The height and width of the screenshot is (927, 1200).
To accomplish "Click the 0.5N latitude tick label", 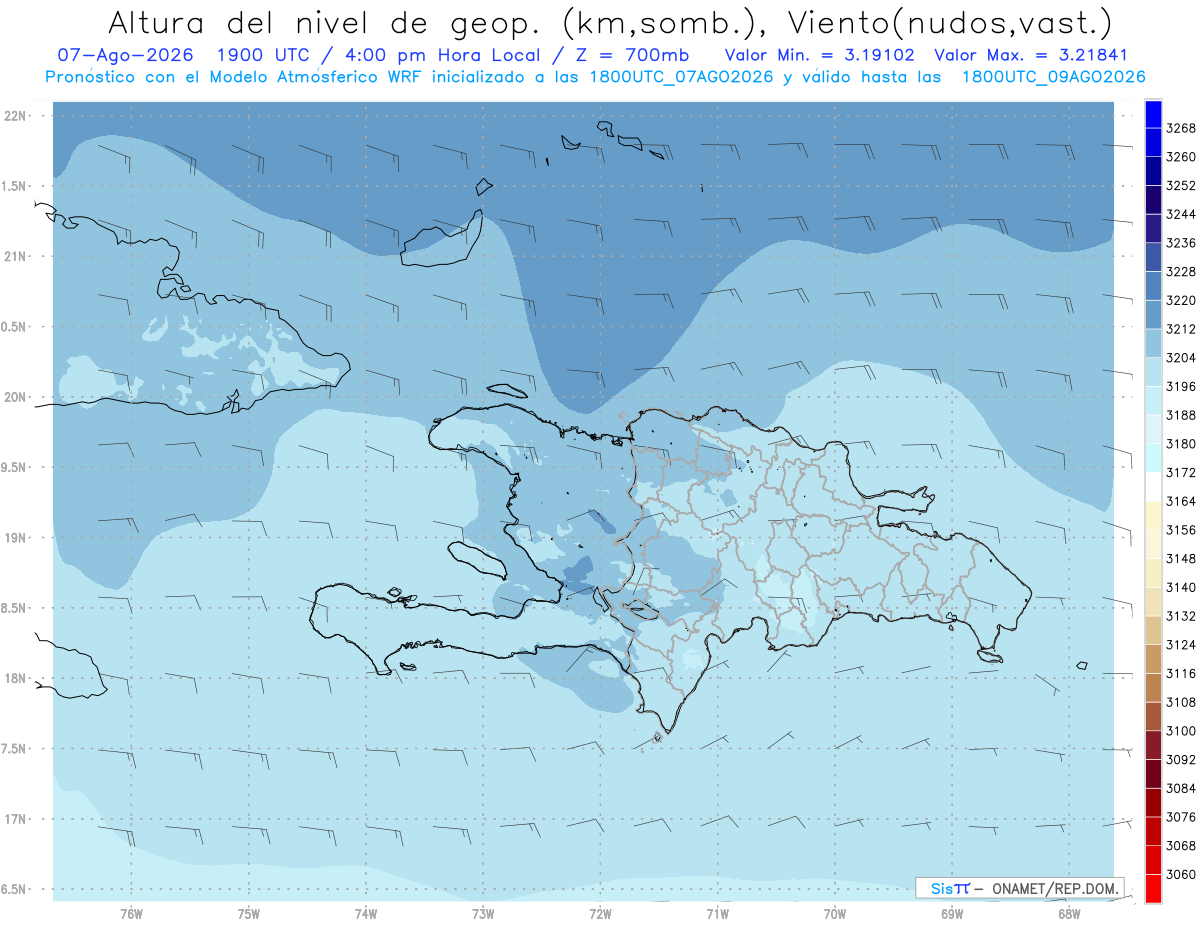I will click(x=13, y=327).
